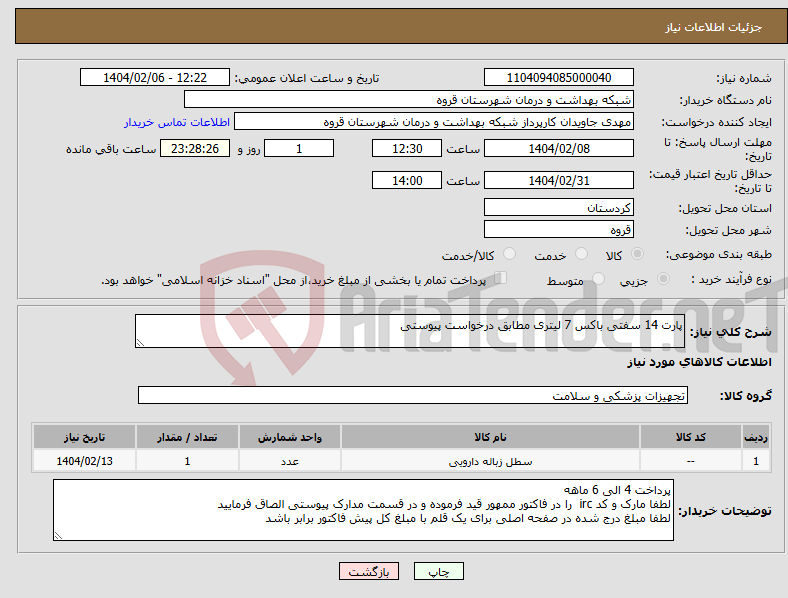Click the نام کالا column header

tap(490, 437)
